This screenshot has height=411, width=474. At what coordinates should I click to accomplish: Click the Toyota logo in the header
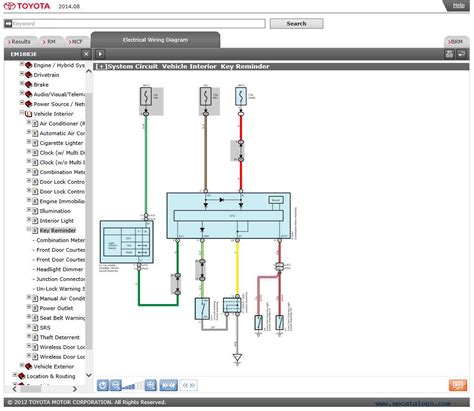point(27,6)
